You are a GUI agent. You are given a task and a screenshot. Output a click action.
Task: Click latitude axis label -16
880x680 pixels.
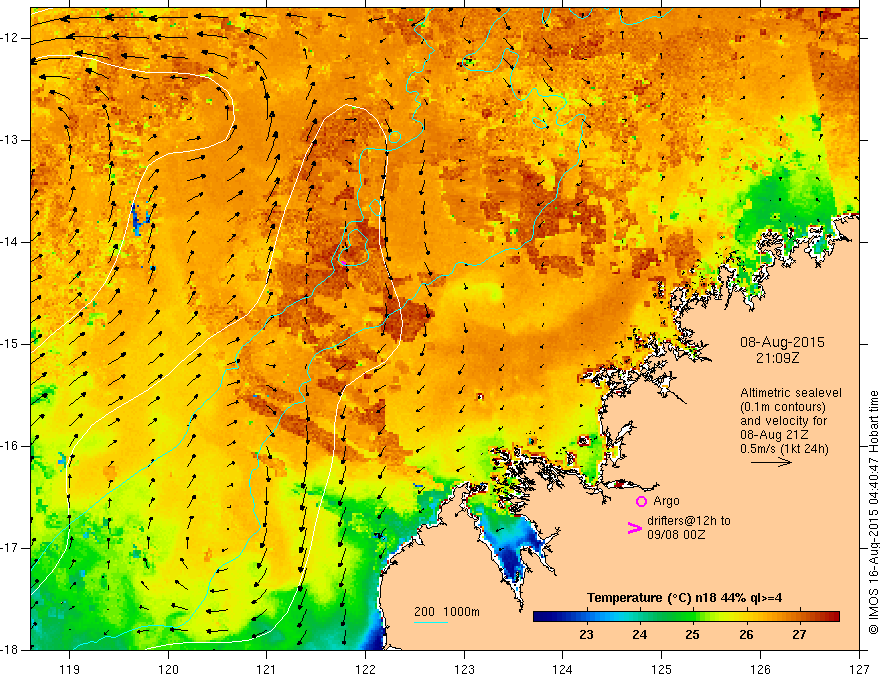11,446
